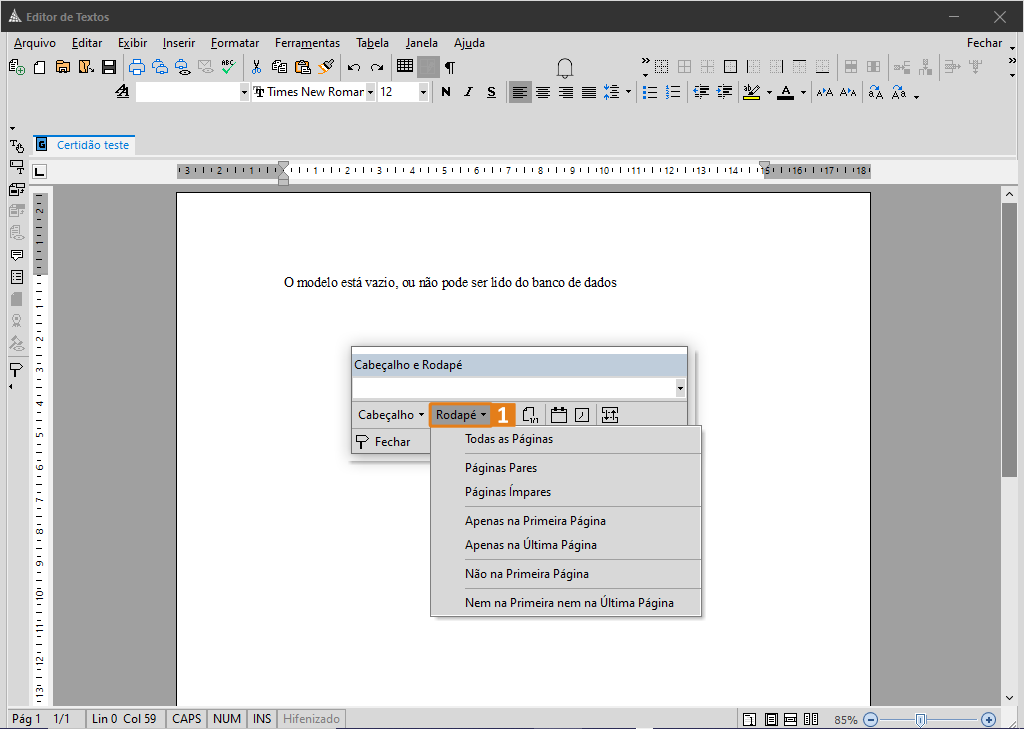
Task: Toggle INS insert mode in status bar
Action: click(x=262, y=719)
